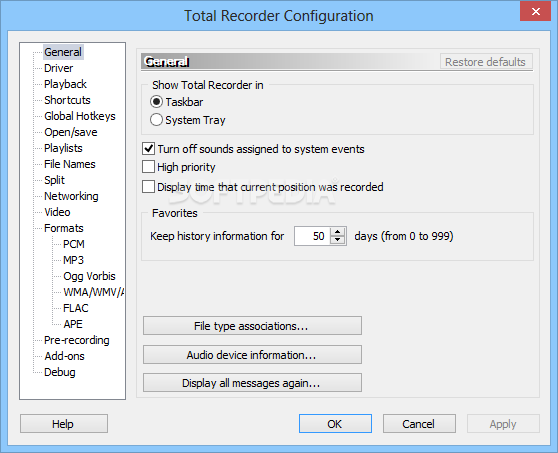The width and height of the screenshot is (558, 453).
Task: Click the Apply button
Action: point(503,423)
